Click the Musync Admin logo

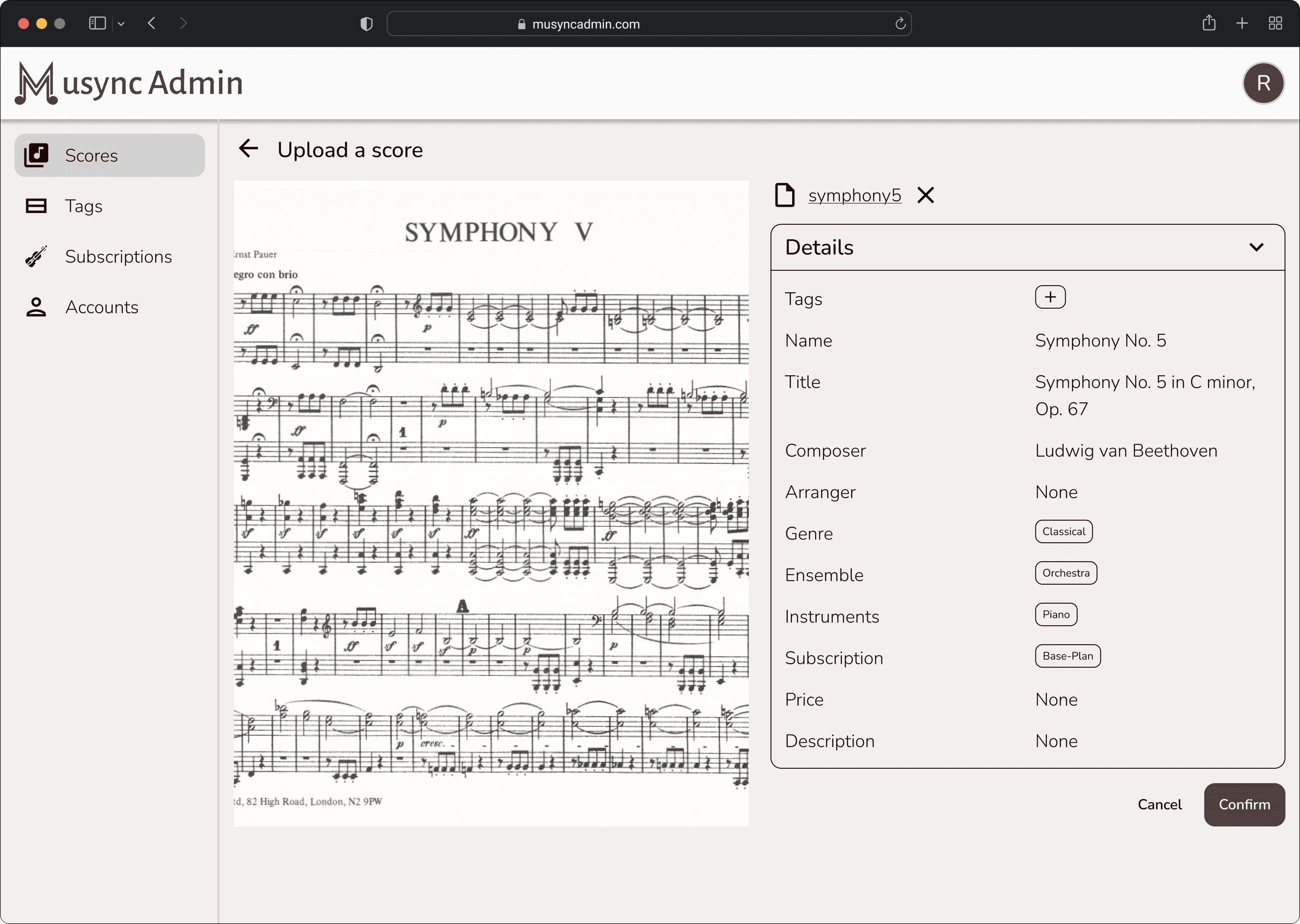tap(129, 83)
